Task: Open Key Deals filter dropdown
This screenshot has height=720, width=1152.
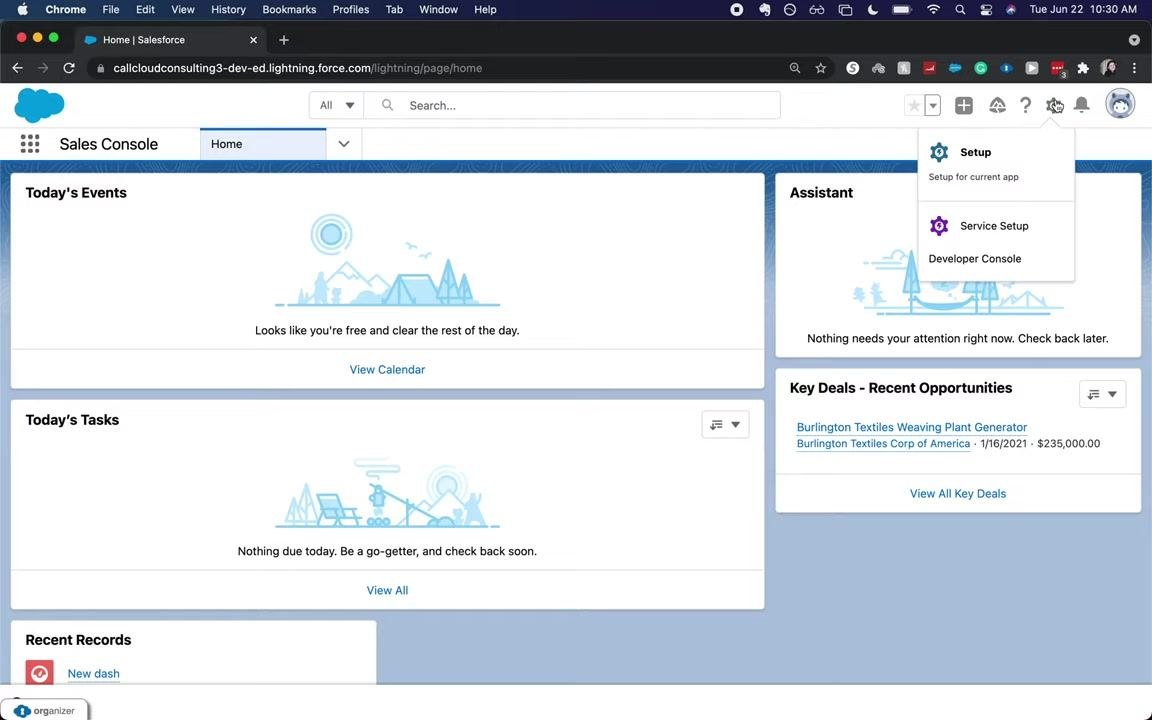Action: pos(1102,394)
